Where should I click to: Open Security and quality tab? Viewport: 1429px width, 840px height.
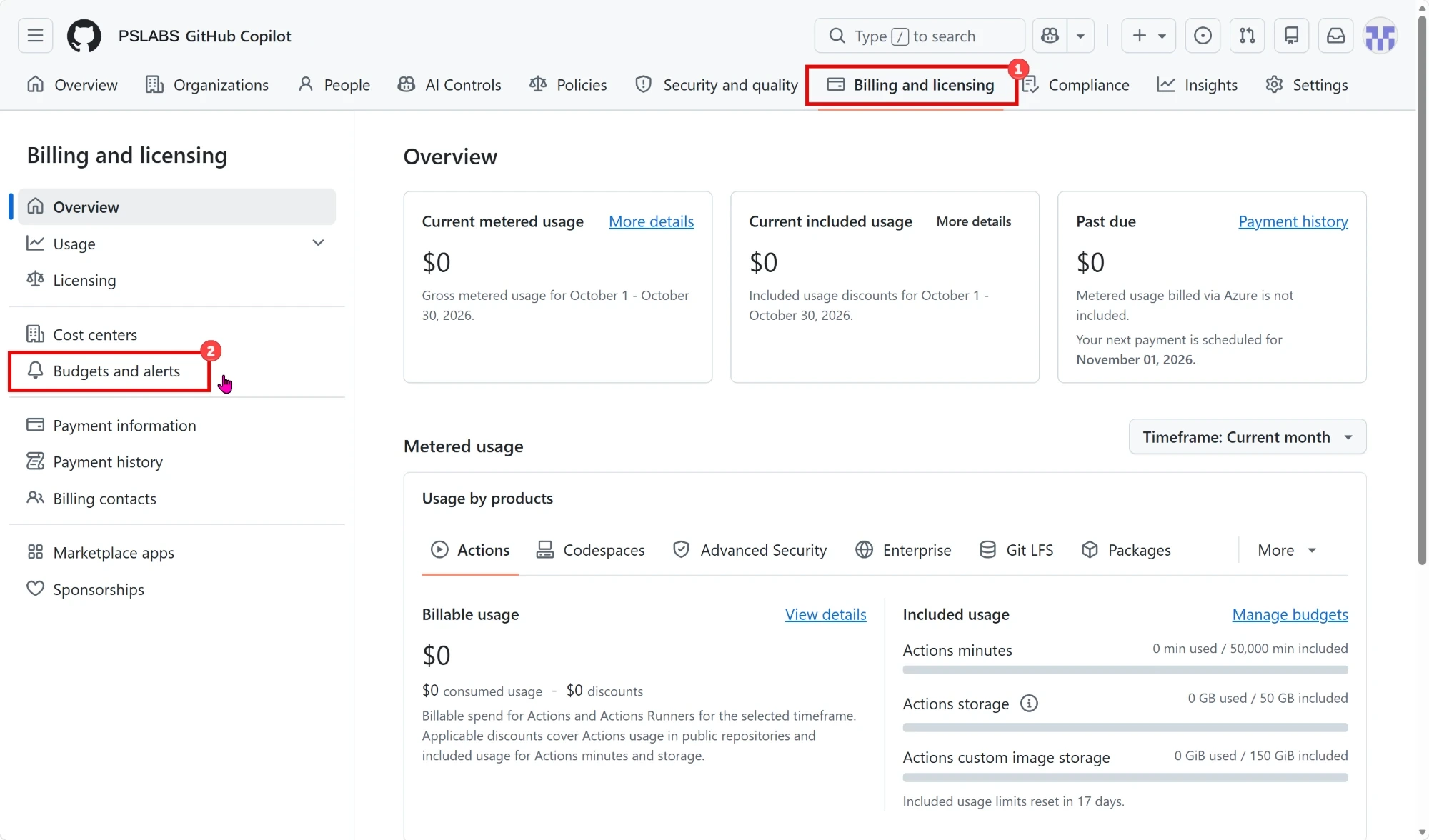tap(716, 84)
